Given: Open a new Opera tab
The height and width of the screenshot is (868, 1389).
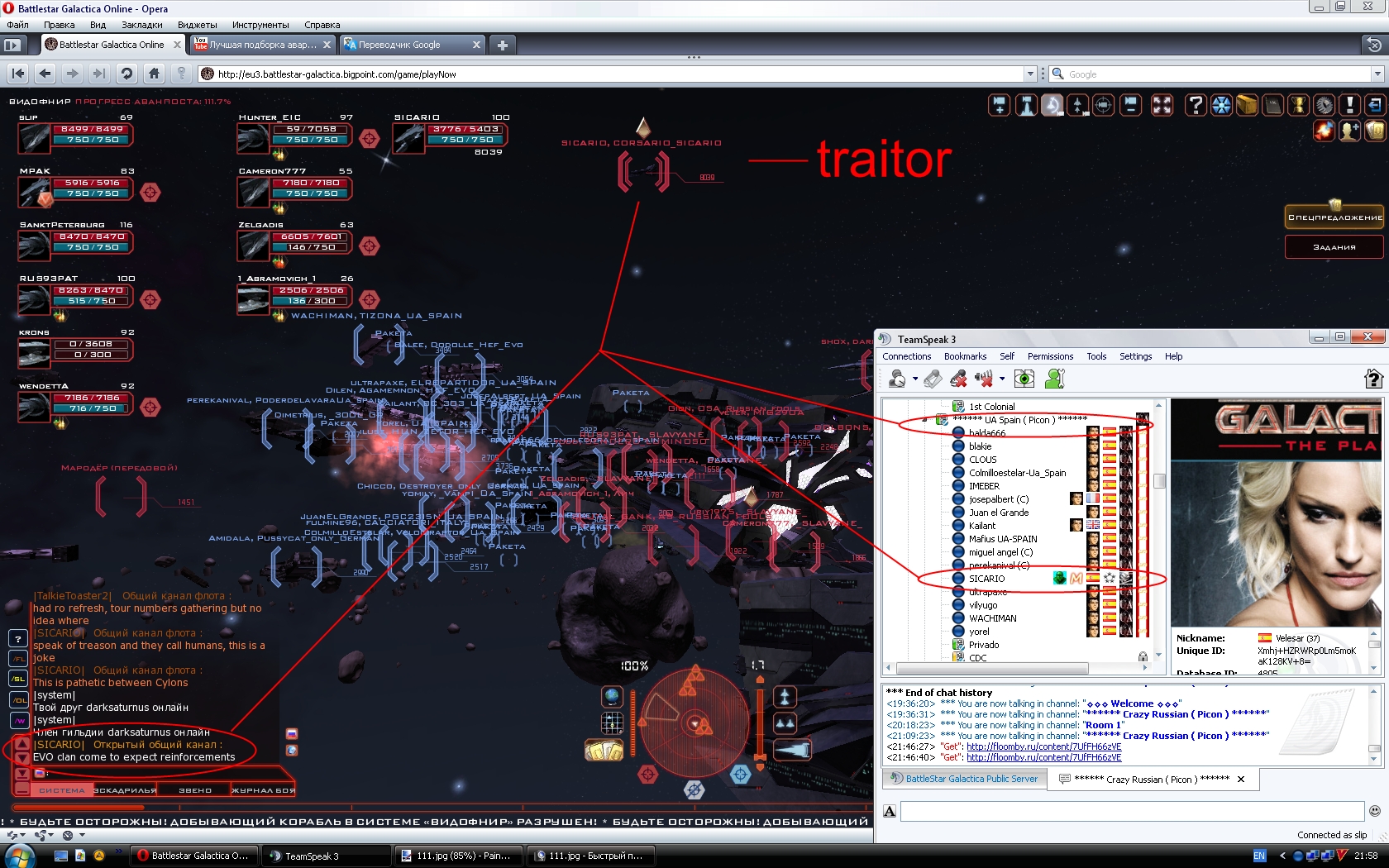Looking at the screenshot, I should pyautogui.click(x=502, y=45).
